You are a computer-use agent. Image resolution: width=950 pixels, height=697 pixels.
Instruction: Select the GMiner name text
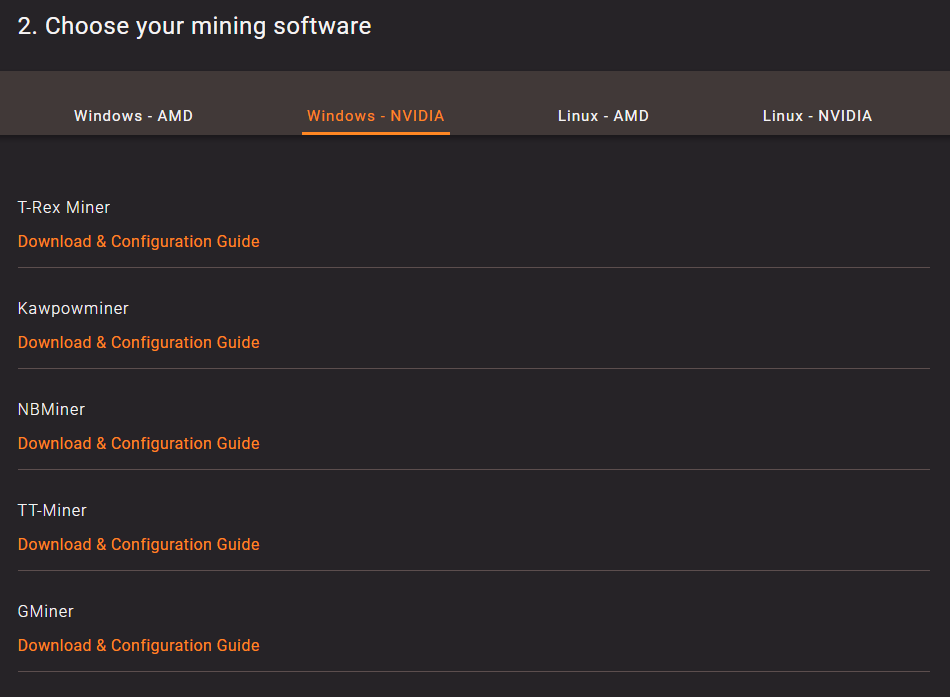(45, 612)
